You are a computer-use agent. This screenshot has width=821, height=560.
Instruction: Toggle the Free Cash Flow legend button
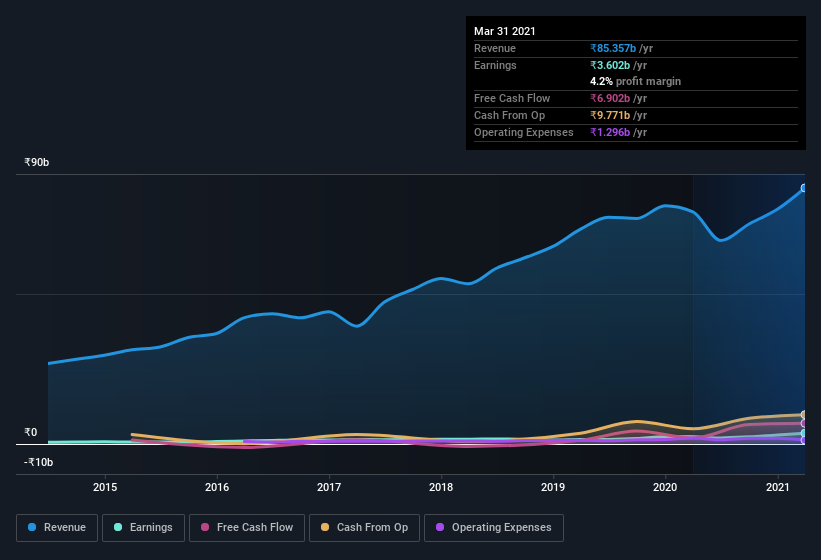[x=247, y=528]
